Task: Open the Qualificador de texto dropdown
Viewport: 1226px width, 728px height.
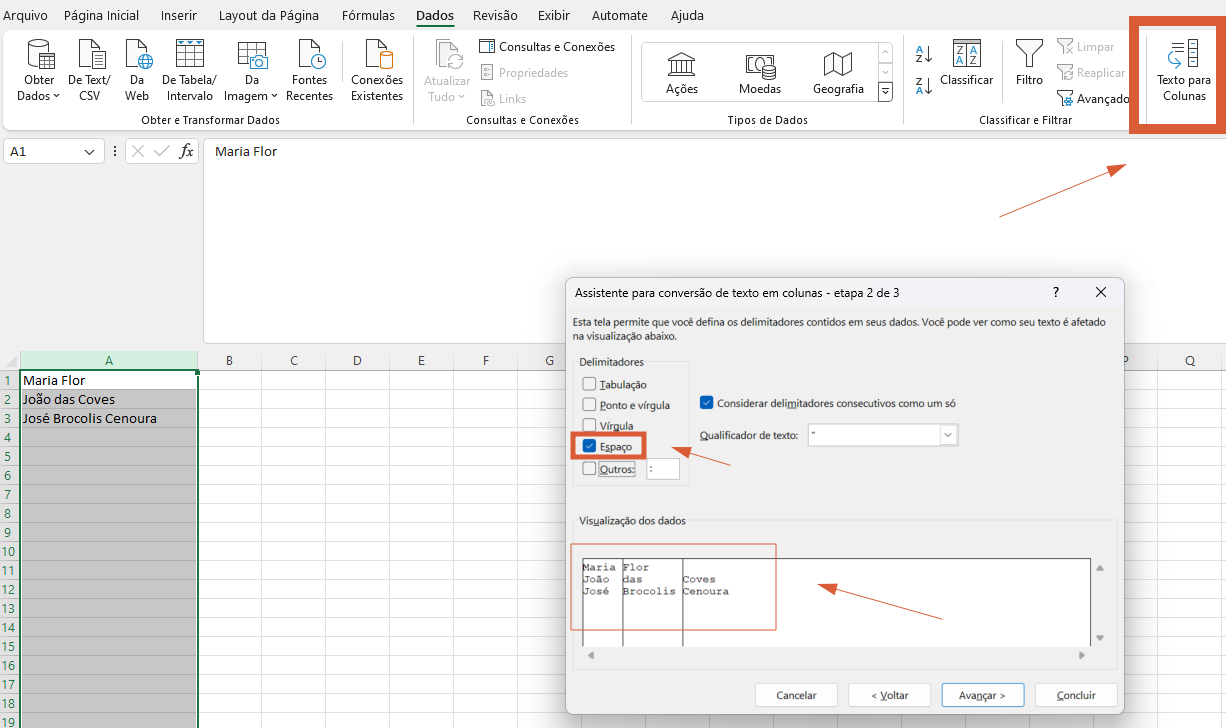Action: coord(948,436)
